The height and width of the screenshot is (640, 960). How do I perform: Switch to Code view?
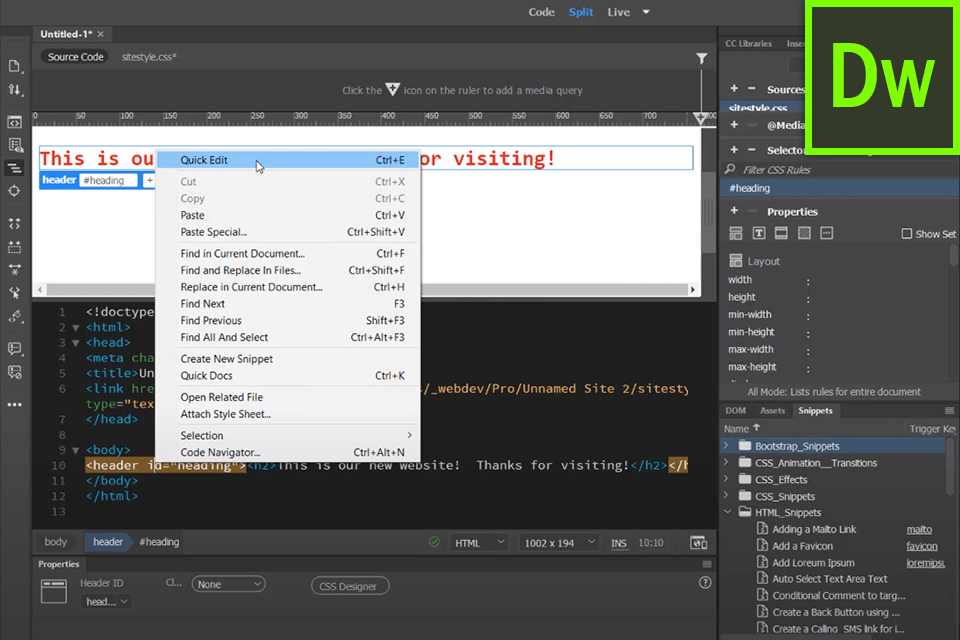click(x=541, y=12)
